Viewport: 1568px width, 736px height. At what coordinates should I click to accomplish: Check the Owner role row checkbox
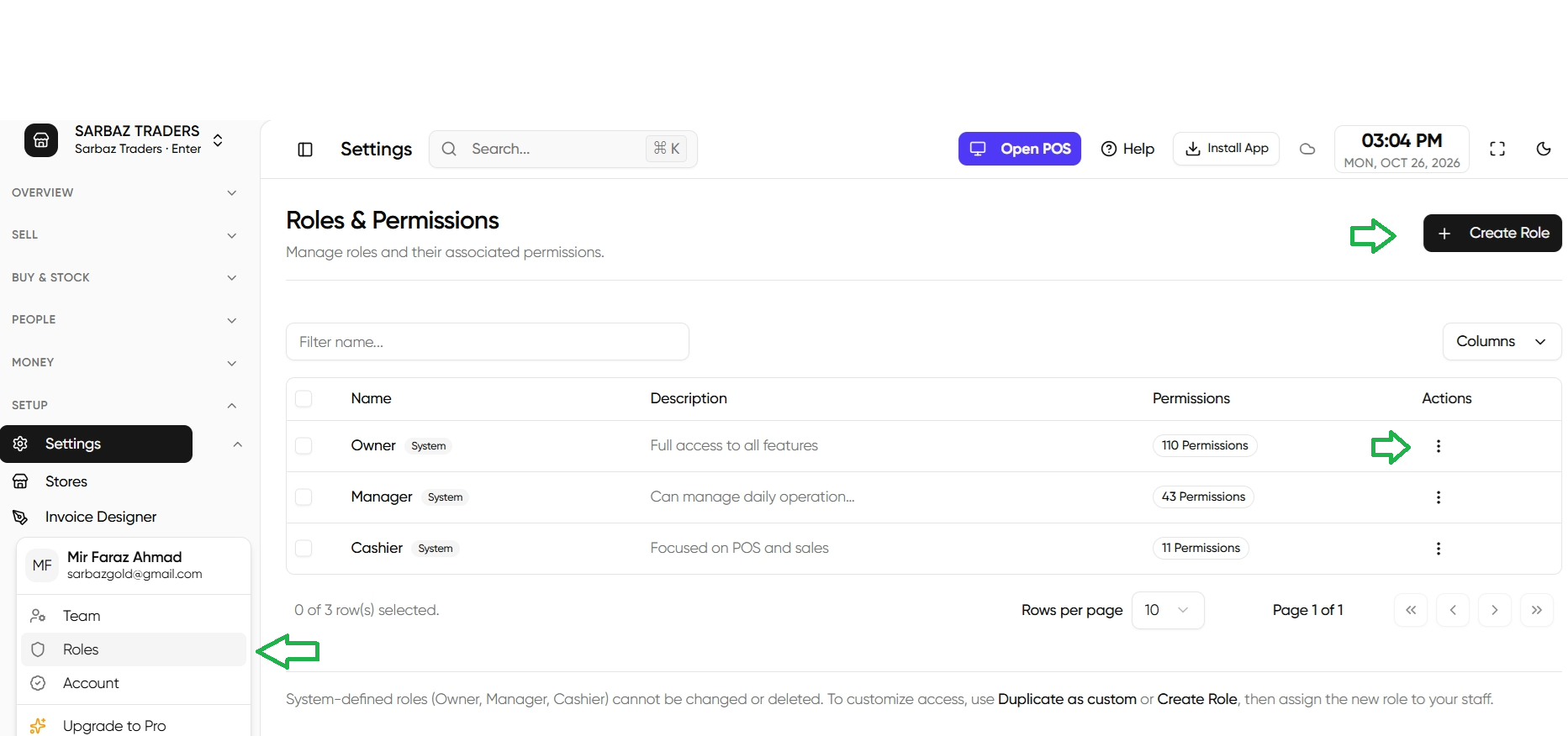(x=304, y=445)
